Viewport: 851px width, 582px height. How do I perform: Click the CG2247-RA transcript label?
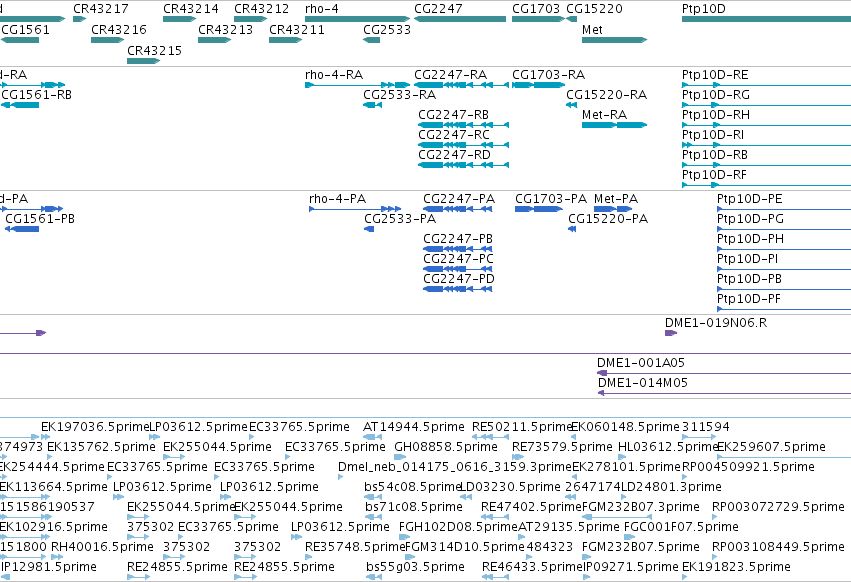point(450,74)
